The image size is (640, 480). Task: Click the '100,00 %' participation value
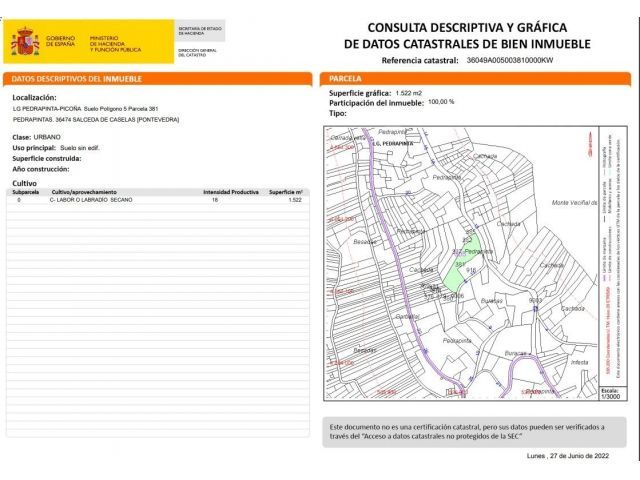(x=441, y=102)
